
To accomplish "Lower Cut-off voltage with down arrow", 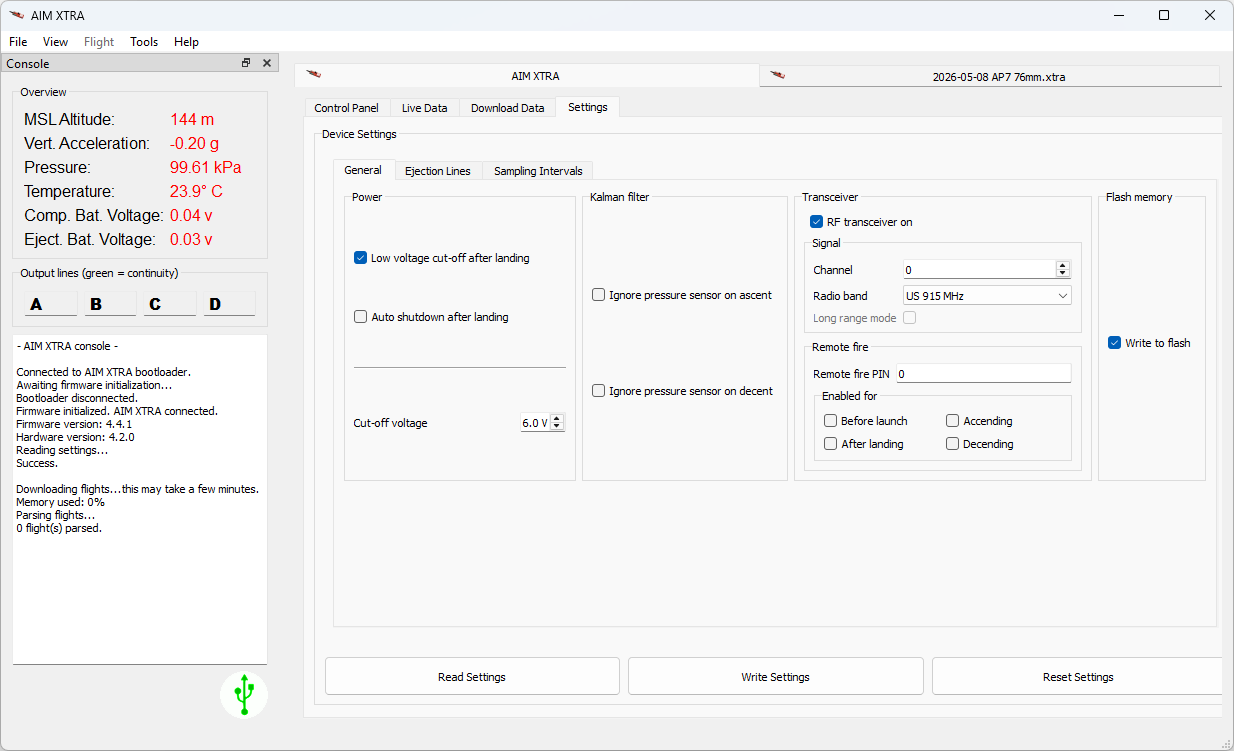I will [557, 427].
